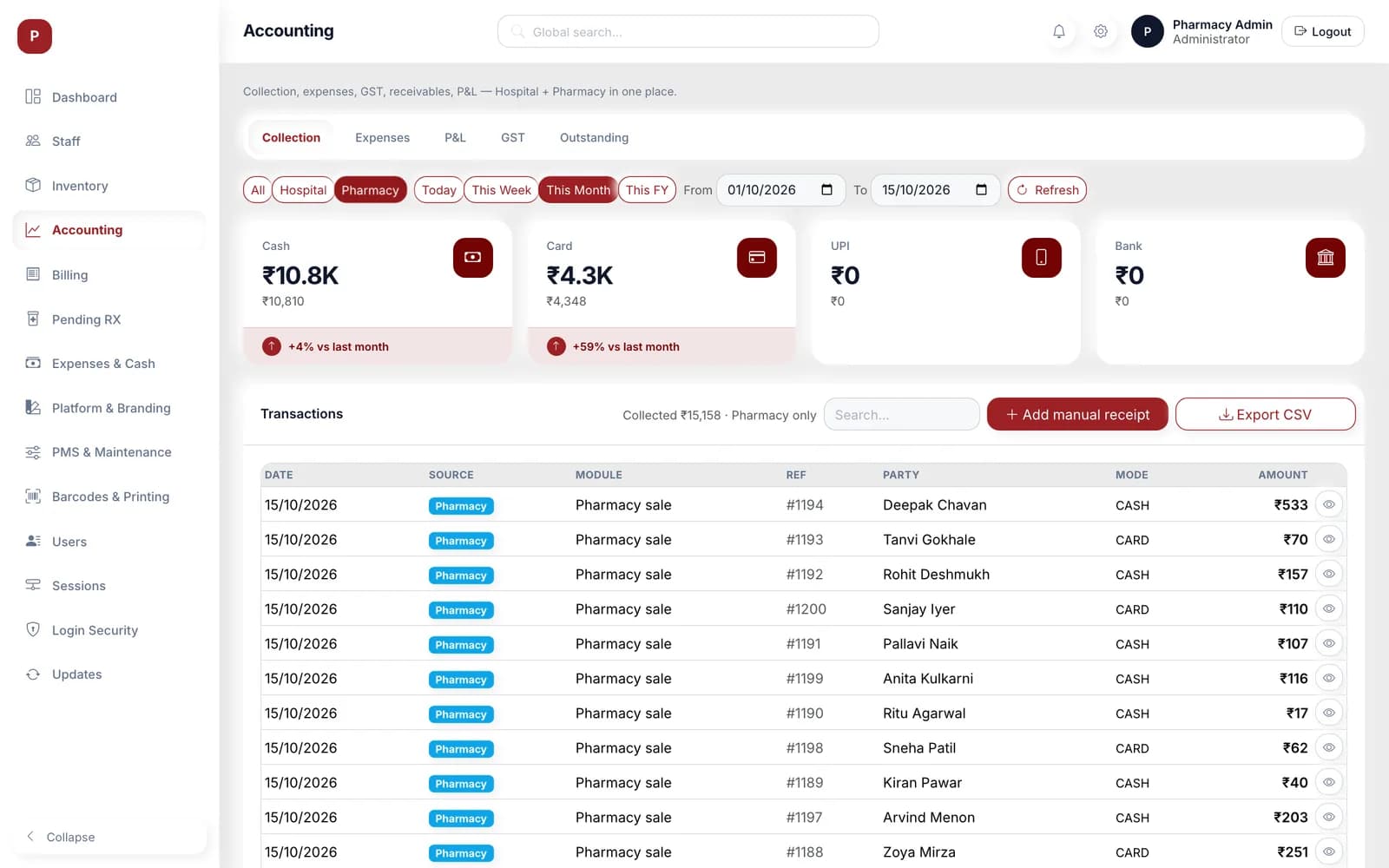Switch to the Outstanding tab
The width and height of the screenshot is (1389, 868).
(x=594, y=137)
